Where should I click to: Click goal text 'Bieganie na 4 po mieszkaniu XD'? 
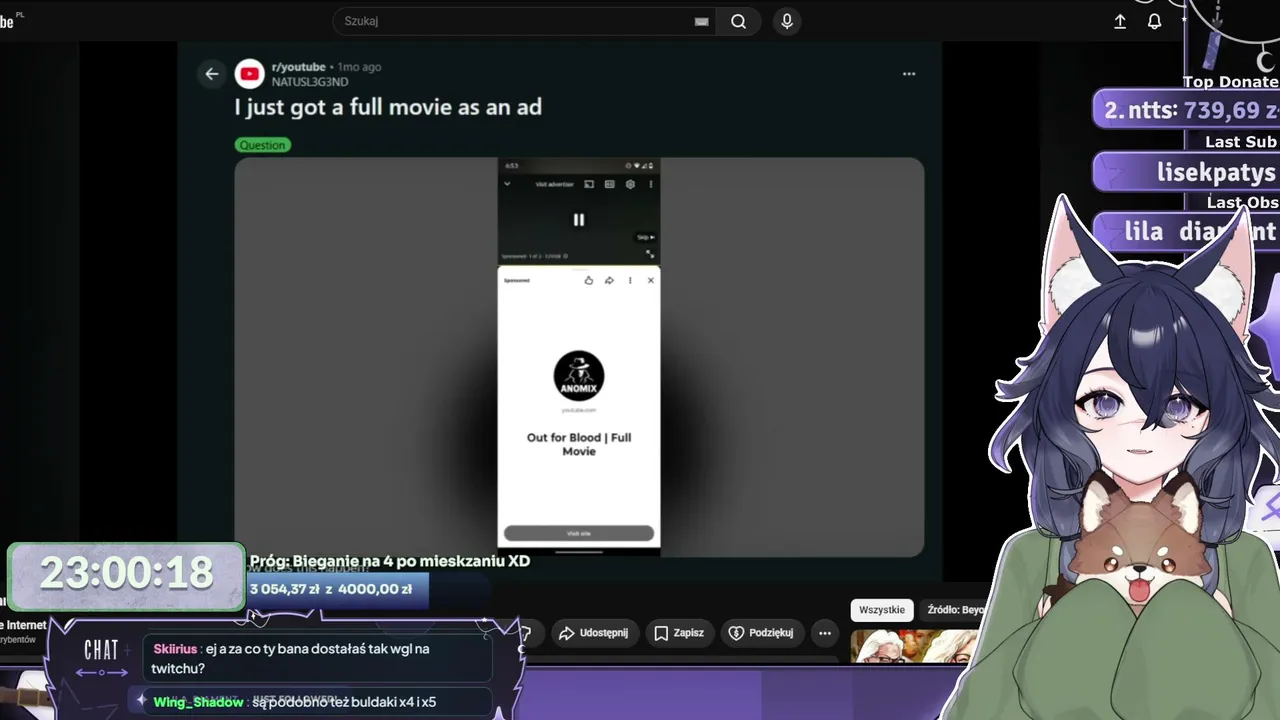411,561
